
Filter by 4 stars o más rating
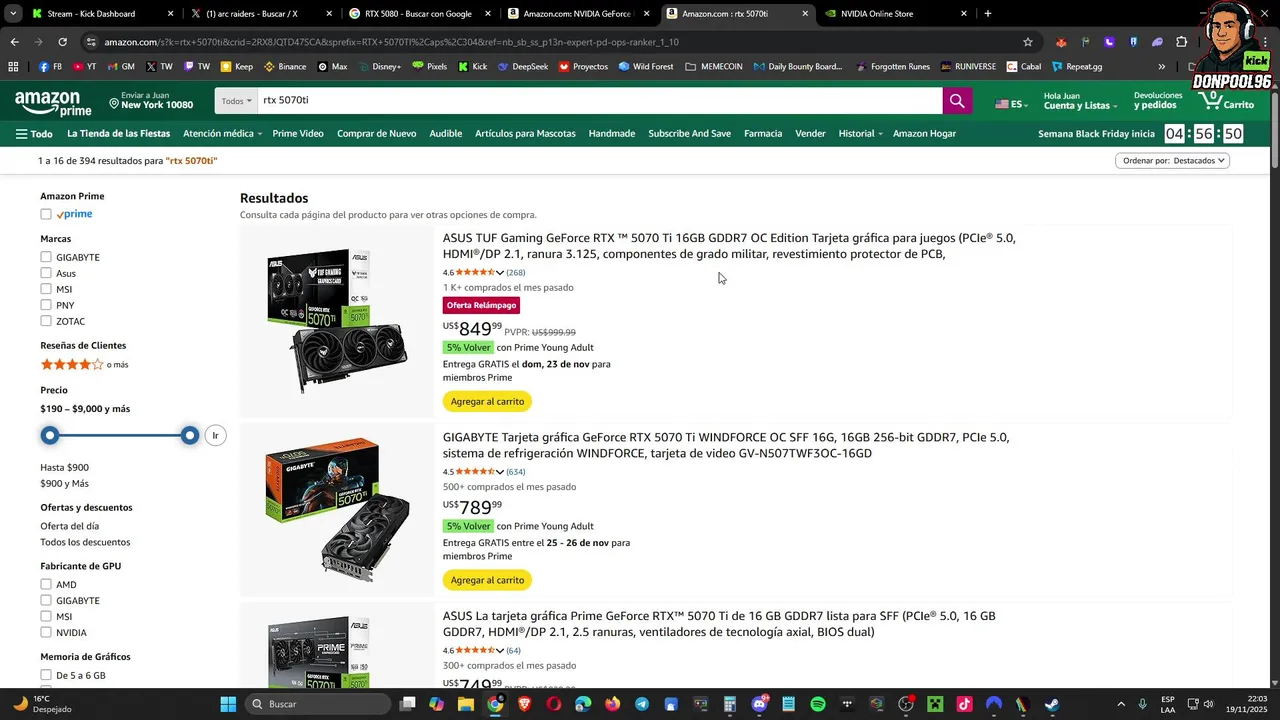tap(84, 365)
